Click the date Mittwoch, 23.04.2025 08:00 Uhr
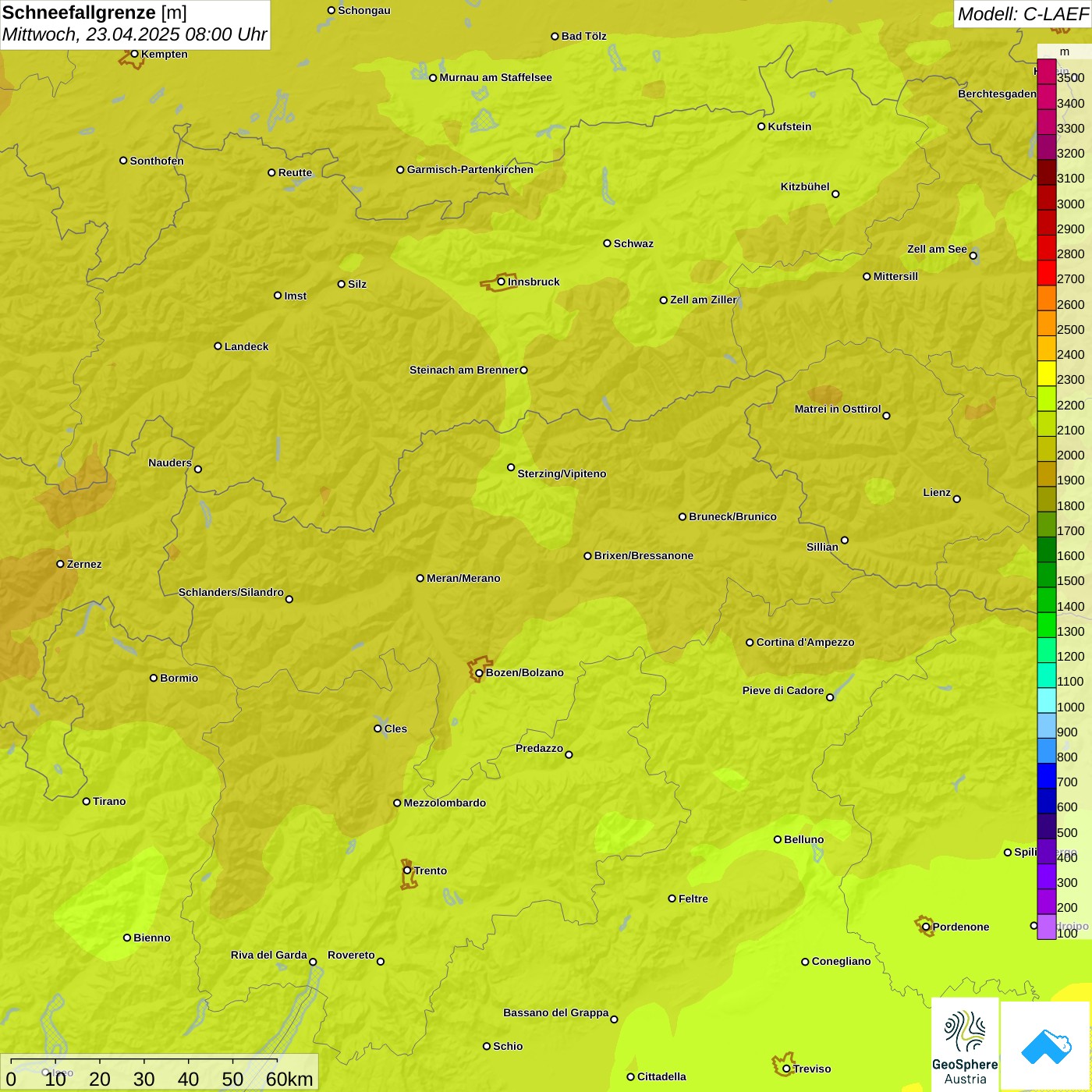Image resolution: width=1092 pixels, height=1092 pixels. coord(134,35)
